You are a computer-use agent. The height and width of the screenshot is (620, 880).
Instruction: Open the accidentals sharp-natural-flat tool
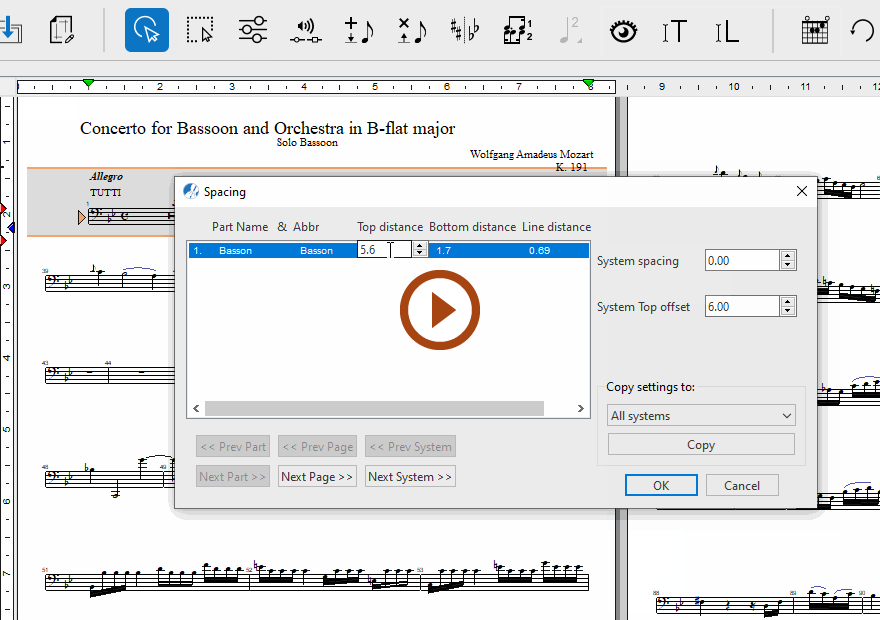coord(465,30)
